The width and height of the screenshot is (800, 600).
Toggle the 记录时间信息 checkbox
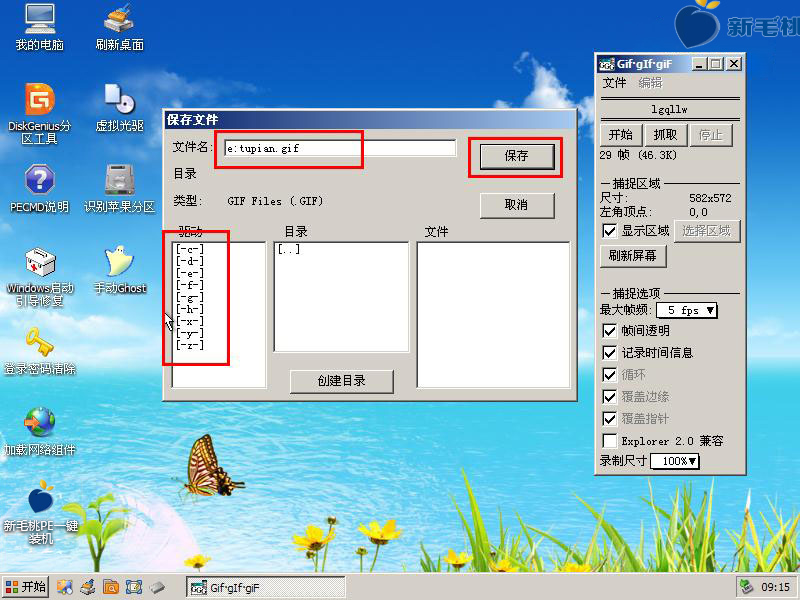coord(609,353)
